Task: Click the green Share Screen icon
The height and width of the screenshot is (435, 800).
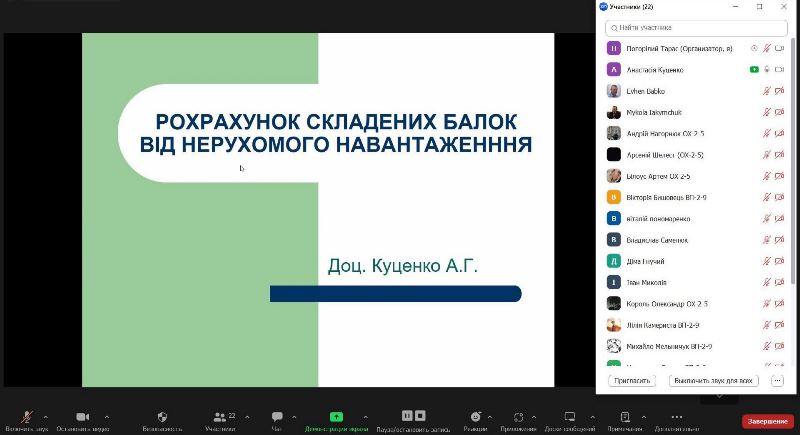Action: 336,417
